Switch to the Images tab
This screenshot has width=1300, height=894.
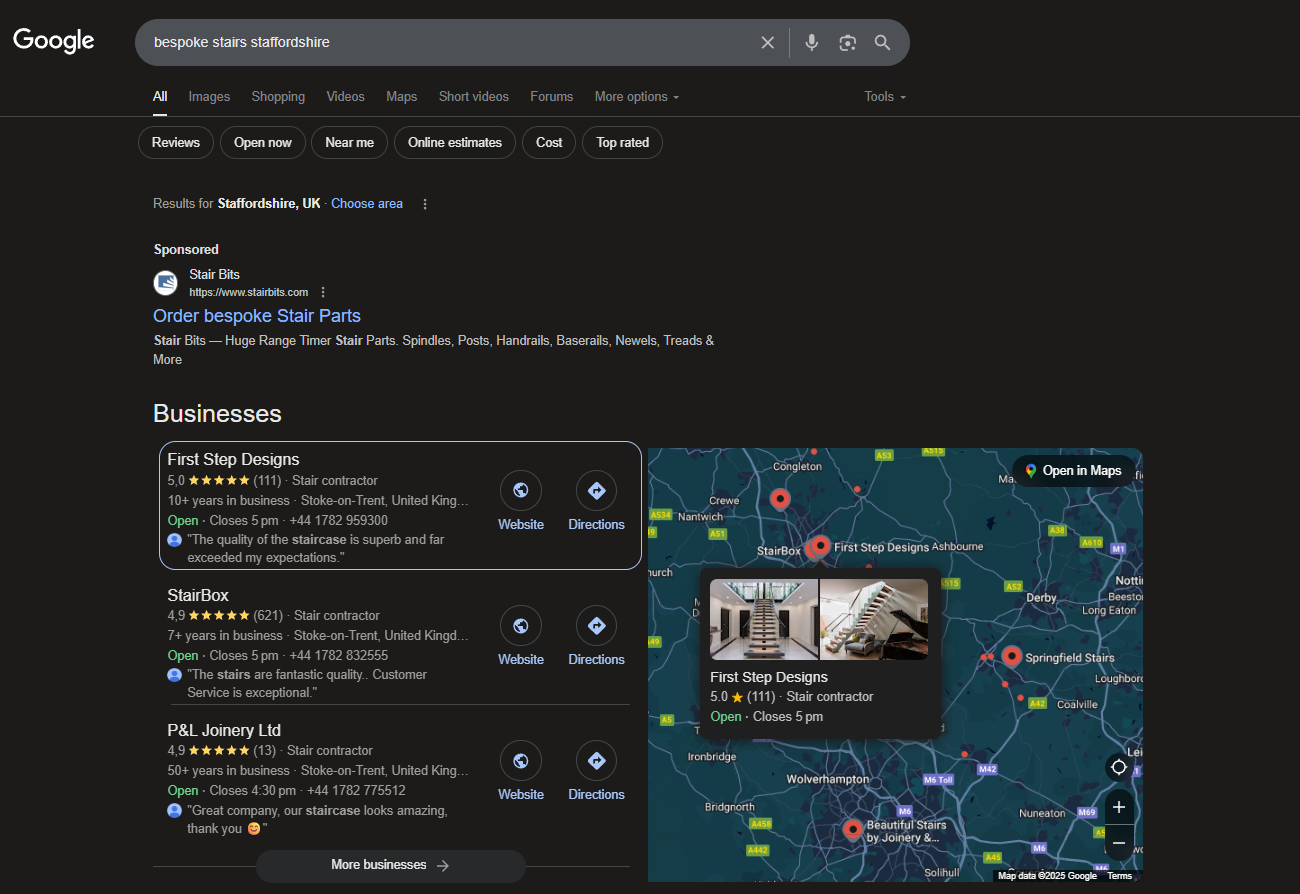[x=209, y=97]
